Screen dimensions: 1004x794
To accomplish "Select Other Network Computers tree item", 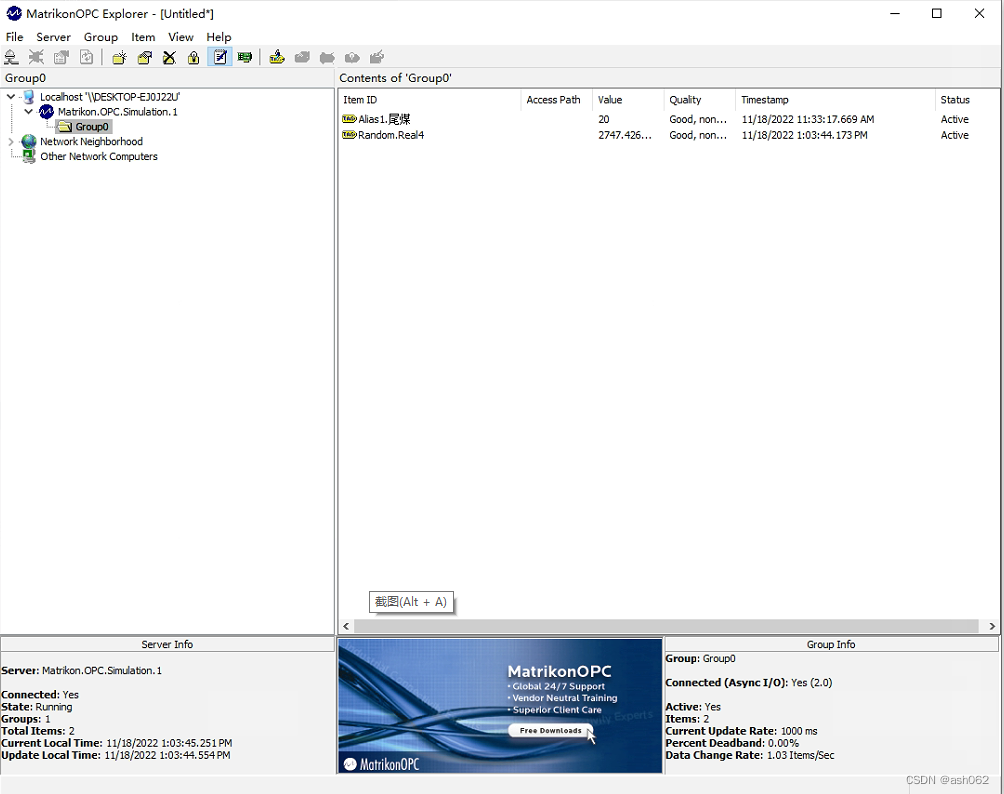I will pyautogui.click(x=99, y=156).
